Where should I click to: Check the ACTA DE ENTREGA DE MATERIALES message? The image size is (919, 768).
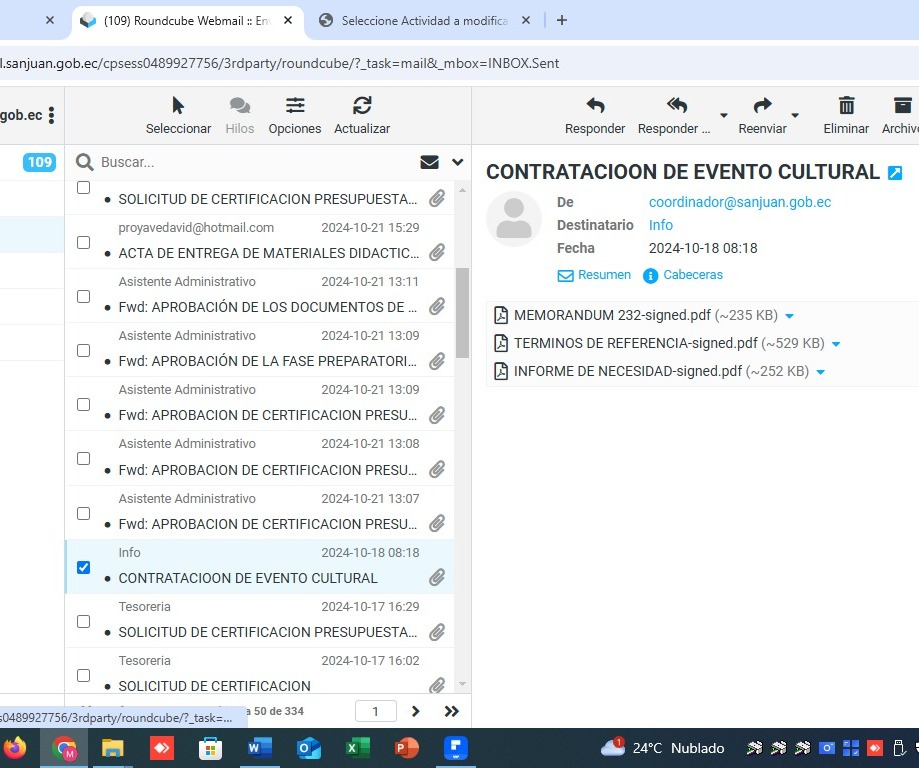[x=83, y=242]
